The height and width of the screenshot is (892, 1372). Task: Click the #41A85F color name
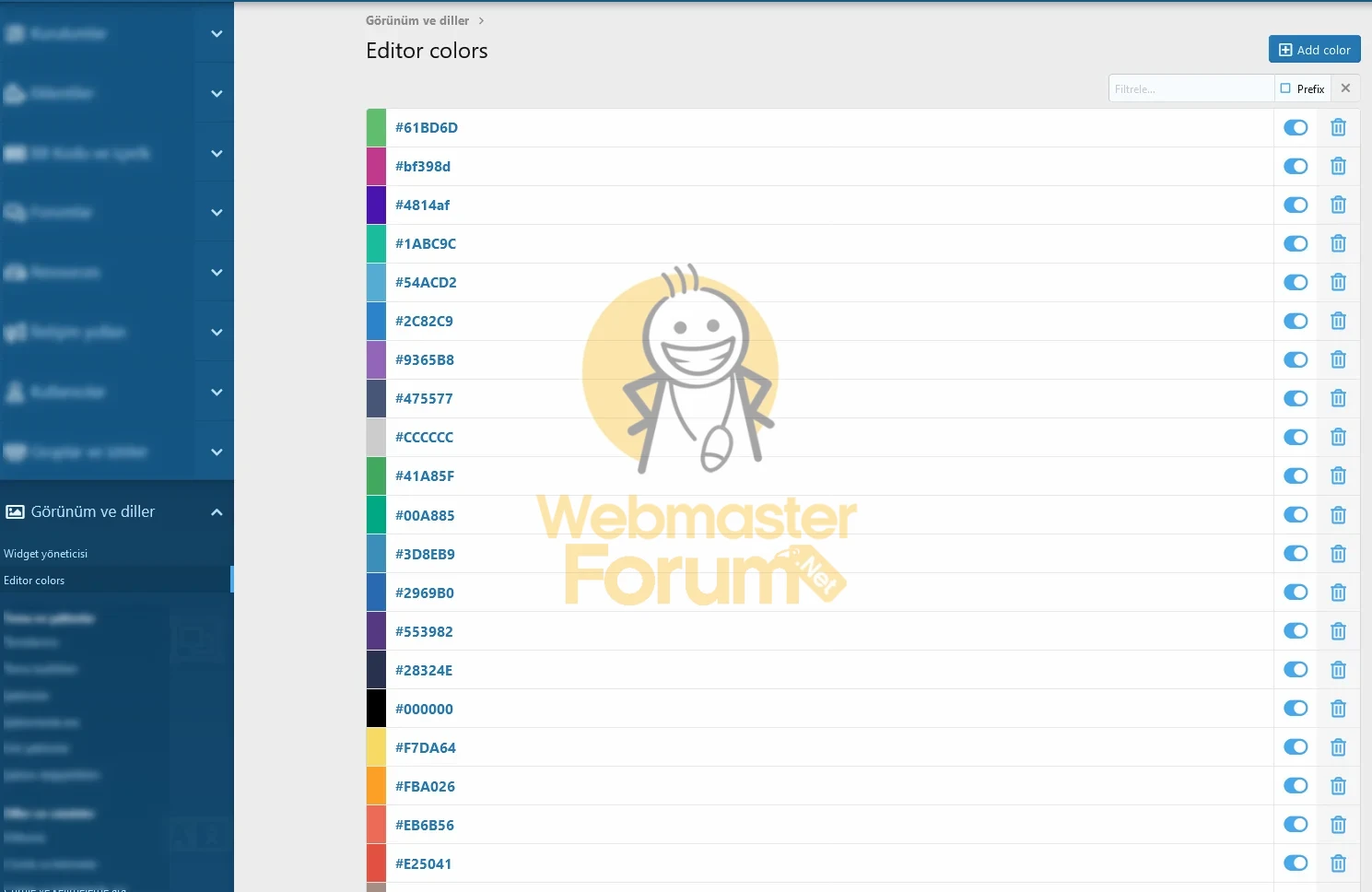pos(425,475)
